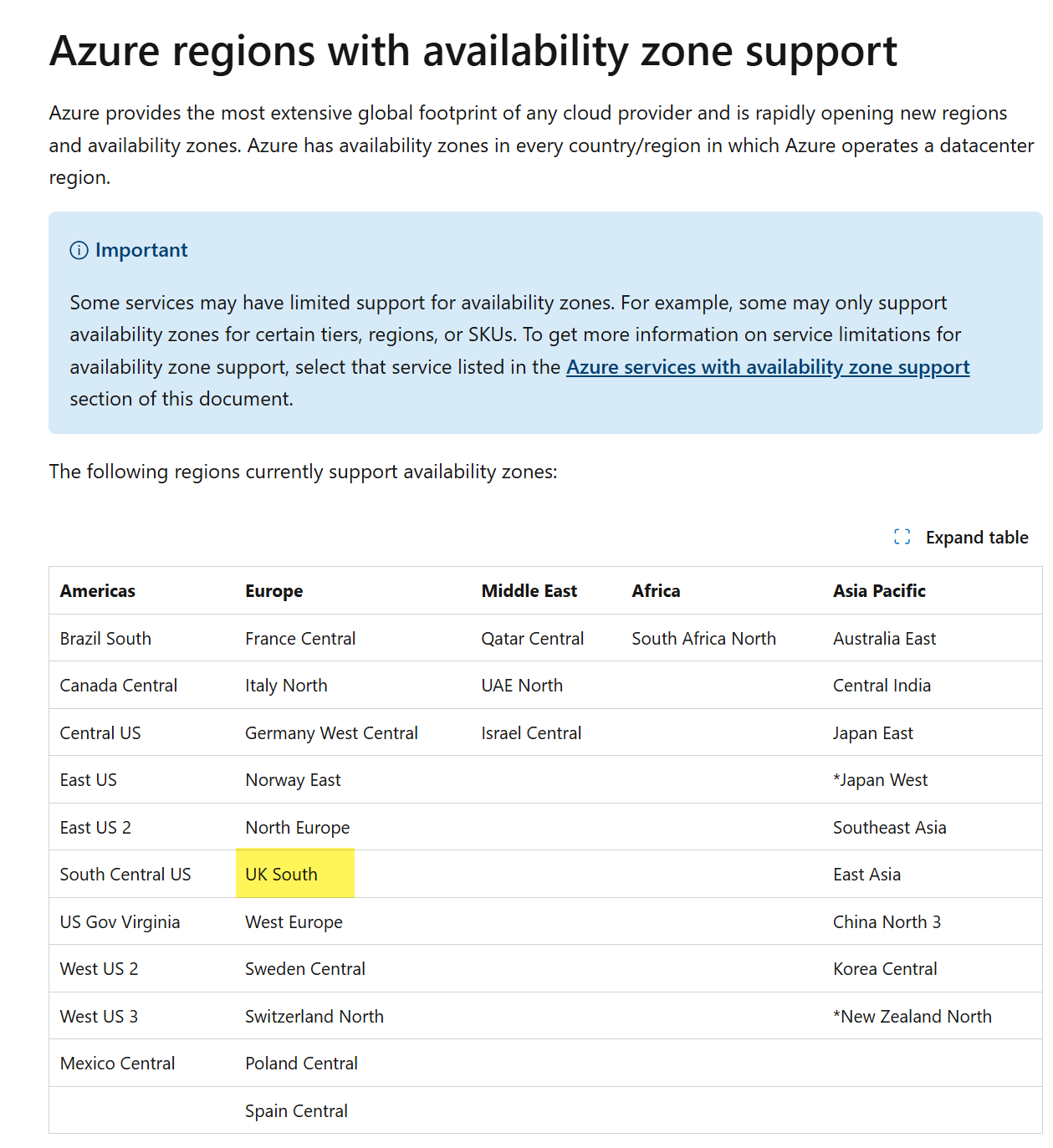The height and width of the screenshot is (1148, 1053).
Task: Click the *Japan West entry
Action: (x=881, y=780)
